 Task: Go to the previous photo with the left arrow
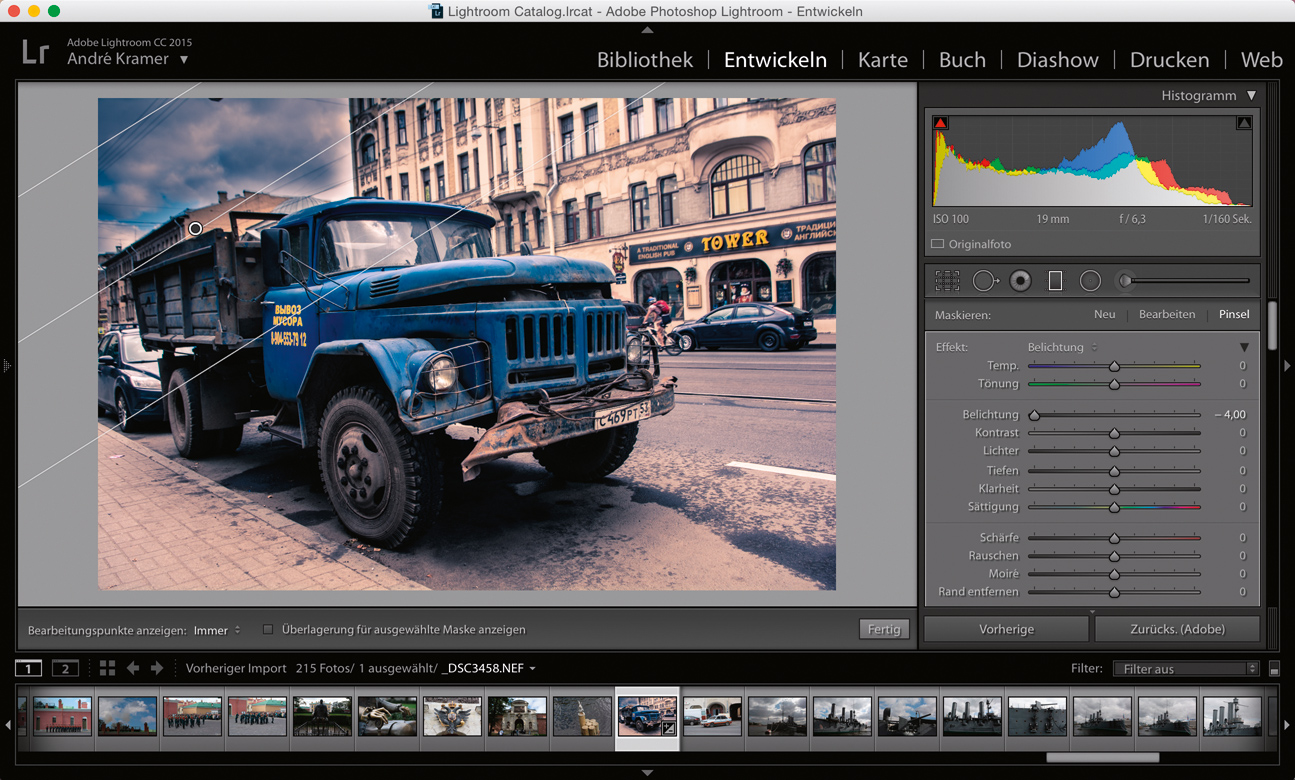(x=133, y=668)
